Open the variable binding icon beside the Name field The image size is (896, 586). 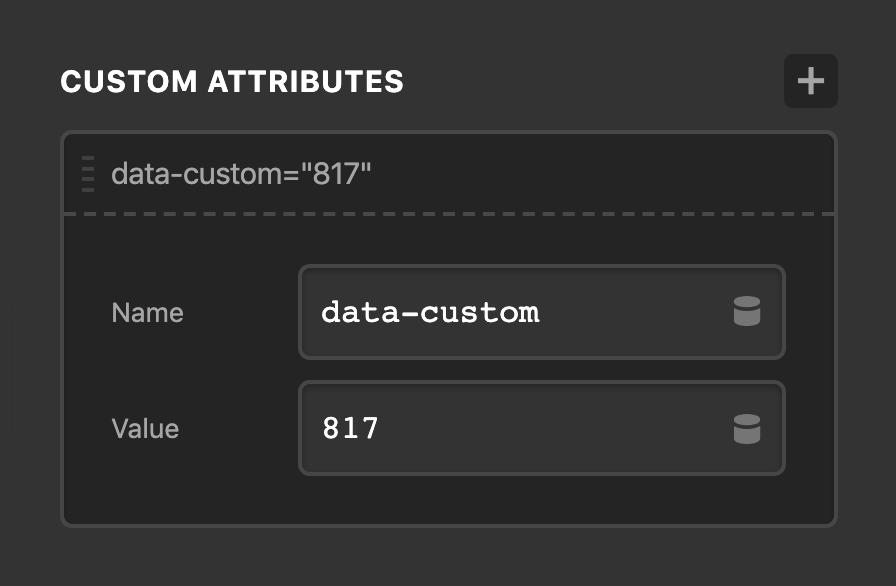[x=746, y=312]
